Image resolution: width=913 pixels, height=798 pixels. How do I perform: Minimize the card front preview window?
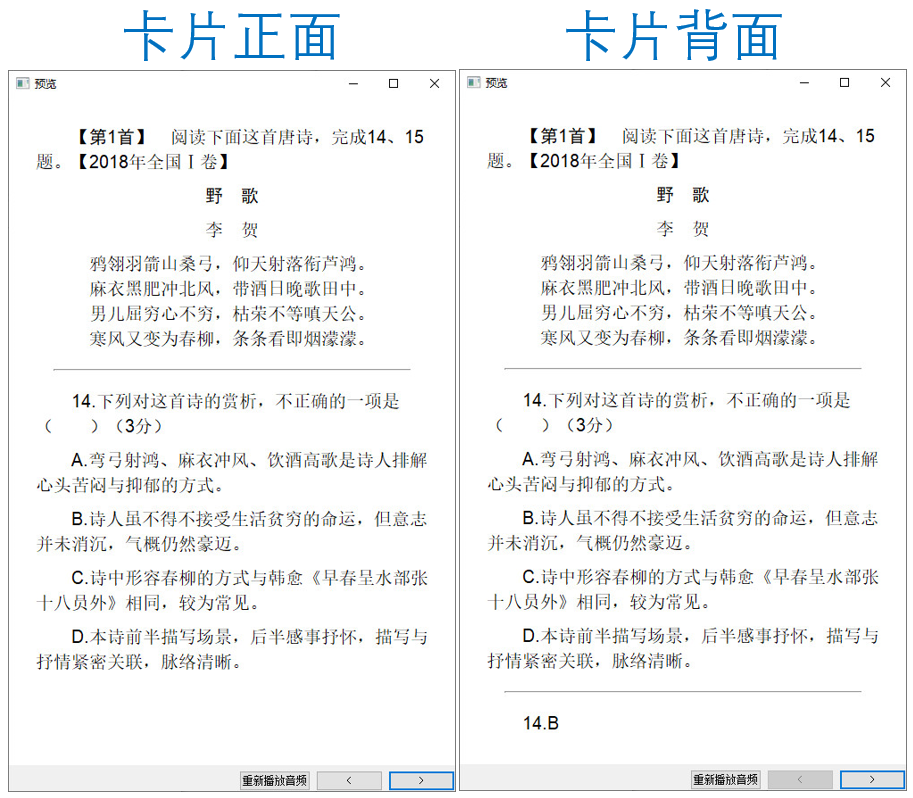coord(353,84)
